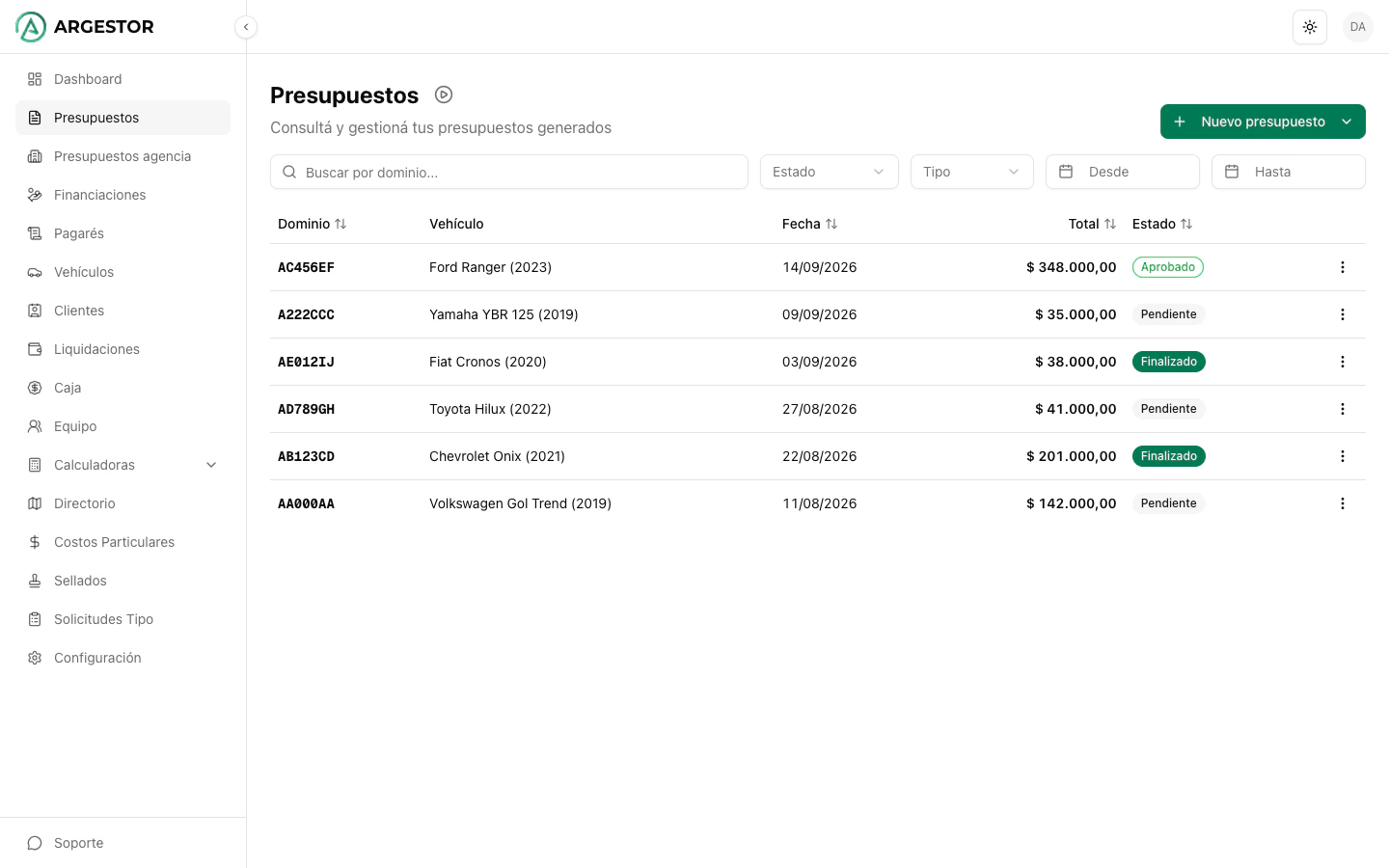Open the Tipo filter dropdown
The image size is (1389, 868).
click(x=972, y=172)
